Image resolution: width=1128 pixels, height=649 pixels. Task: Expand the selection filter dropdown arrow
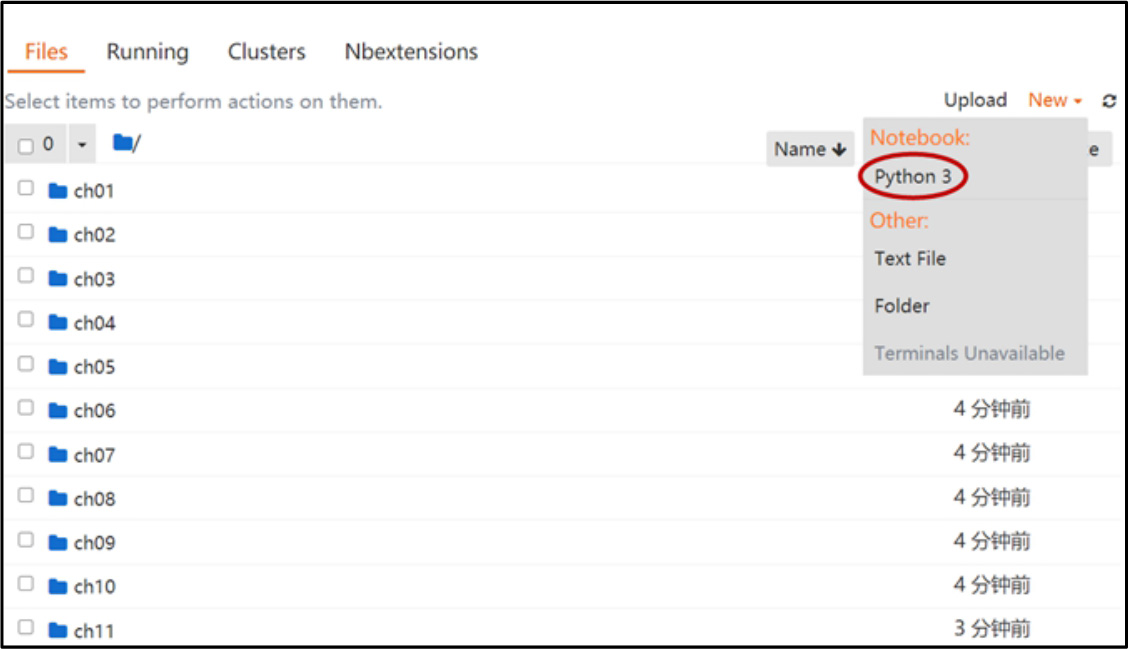[x=82, y=146]
